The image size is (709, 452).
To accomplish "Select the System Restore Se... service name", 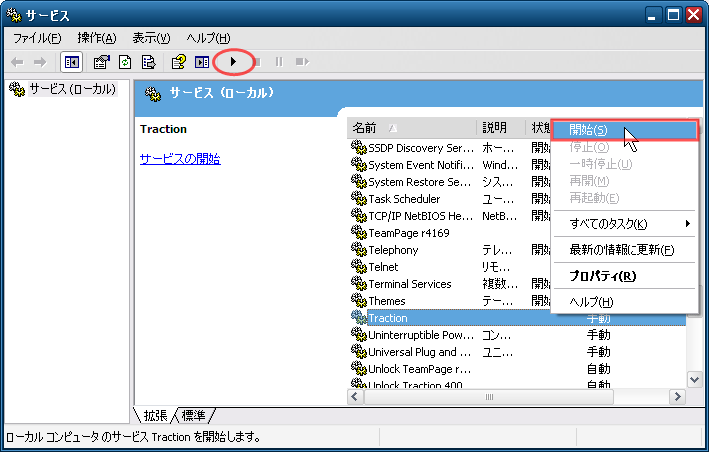I will pos(419,182).
